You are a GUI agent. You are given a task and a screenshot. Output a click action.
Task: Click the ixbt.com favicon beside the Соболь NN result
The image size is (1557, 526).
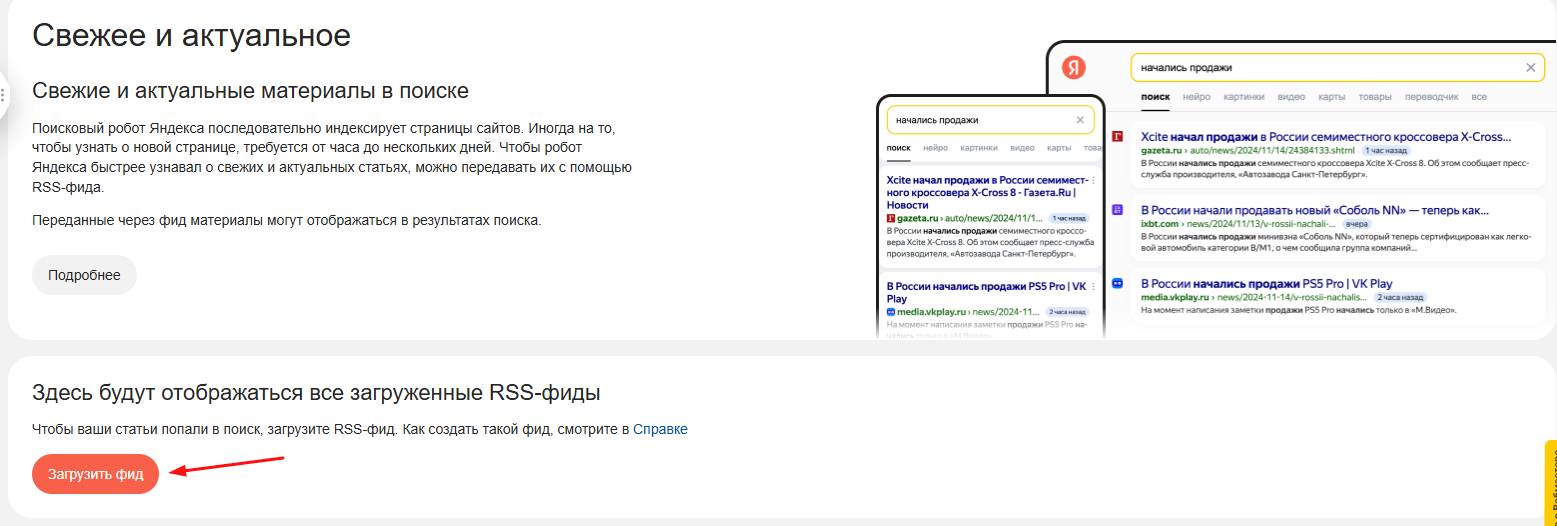[x=1118, y=211]
